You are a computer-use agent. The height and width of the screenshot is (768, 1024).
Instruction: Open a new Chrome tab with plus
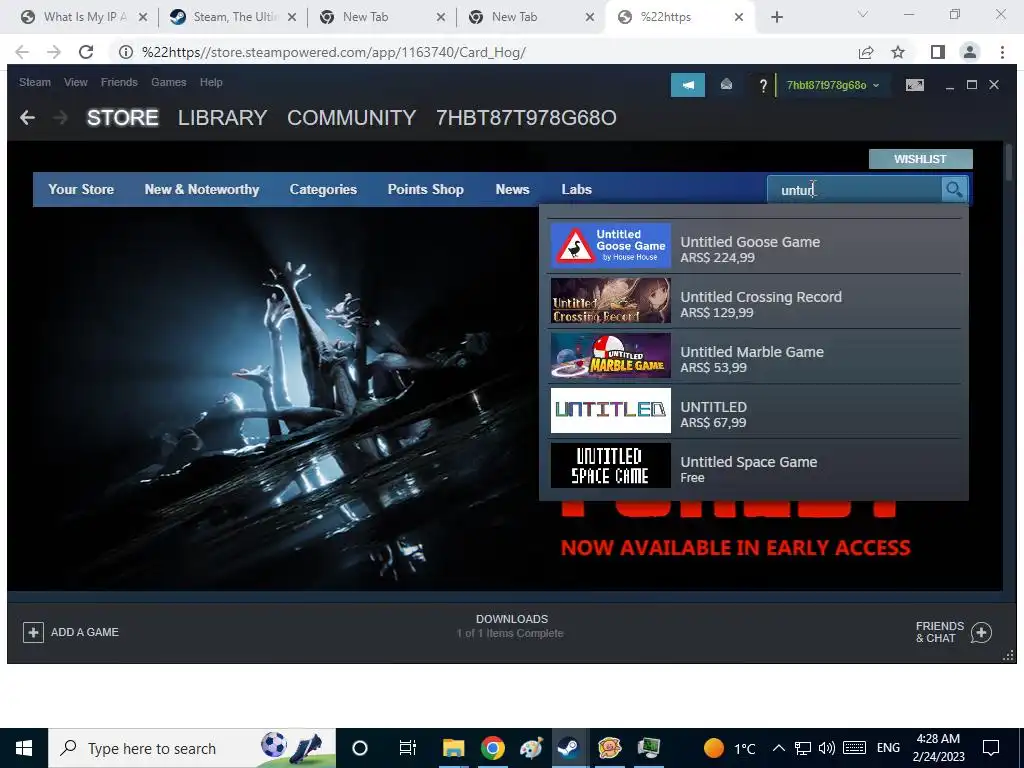pos(776,17)
